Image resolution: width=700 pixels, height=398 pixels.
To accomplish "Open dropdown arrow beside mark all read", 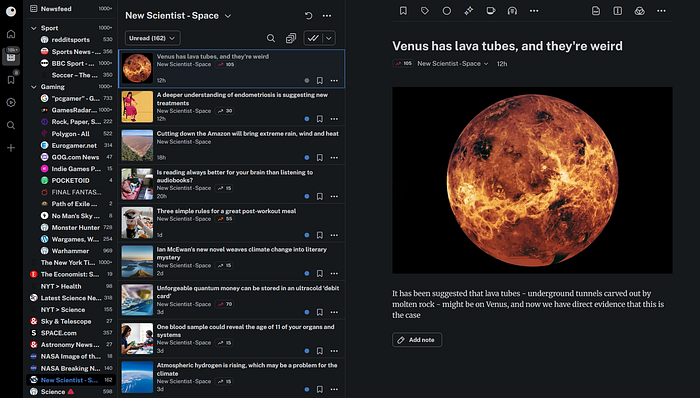I will (329, 38).
